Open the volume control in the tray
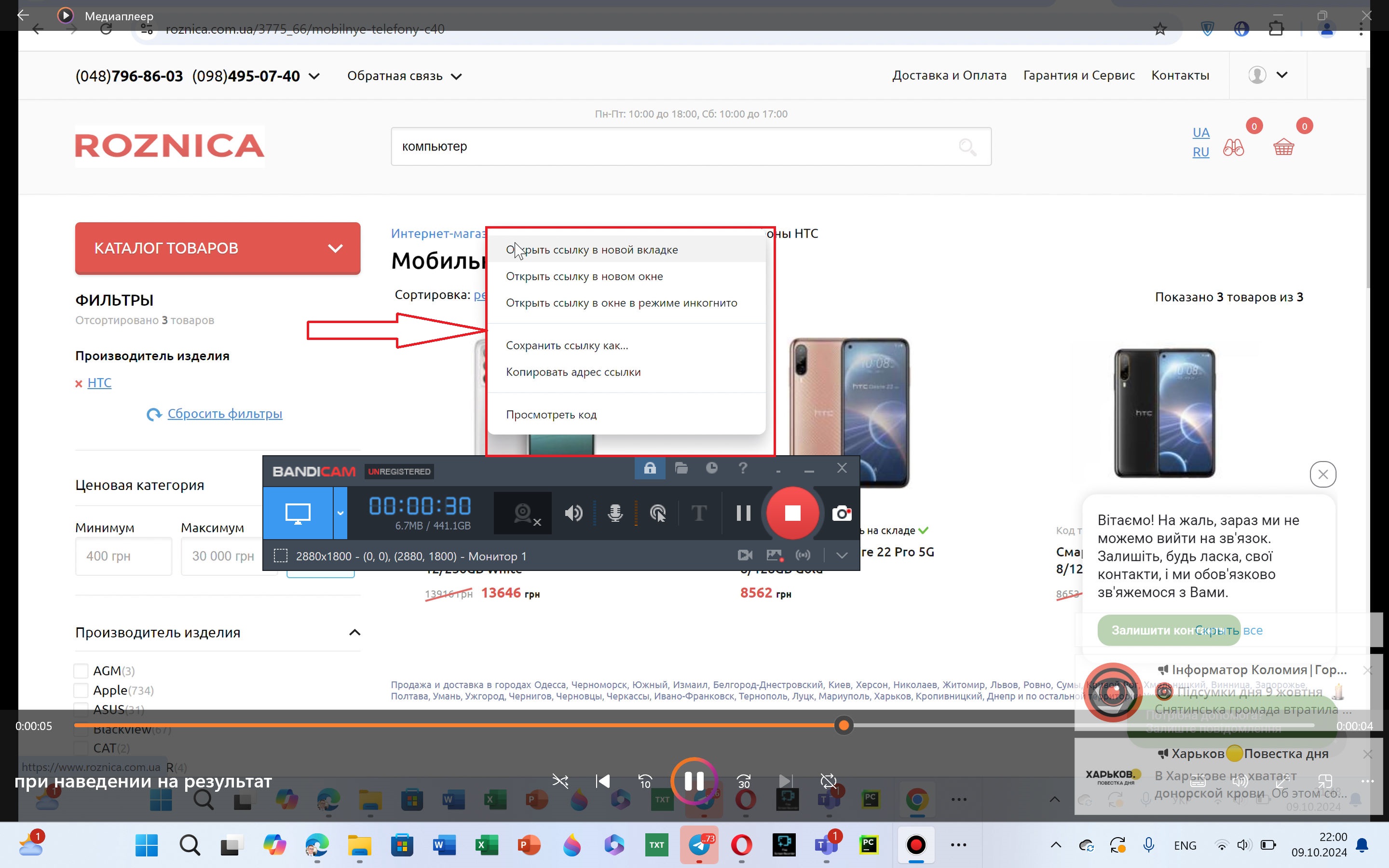This screenshot has width=1389, height=868. pyautogui.click(x=1243, y=845)
